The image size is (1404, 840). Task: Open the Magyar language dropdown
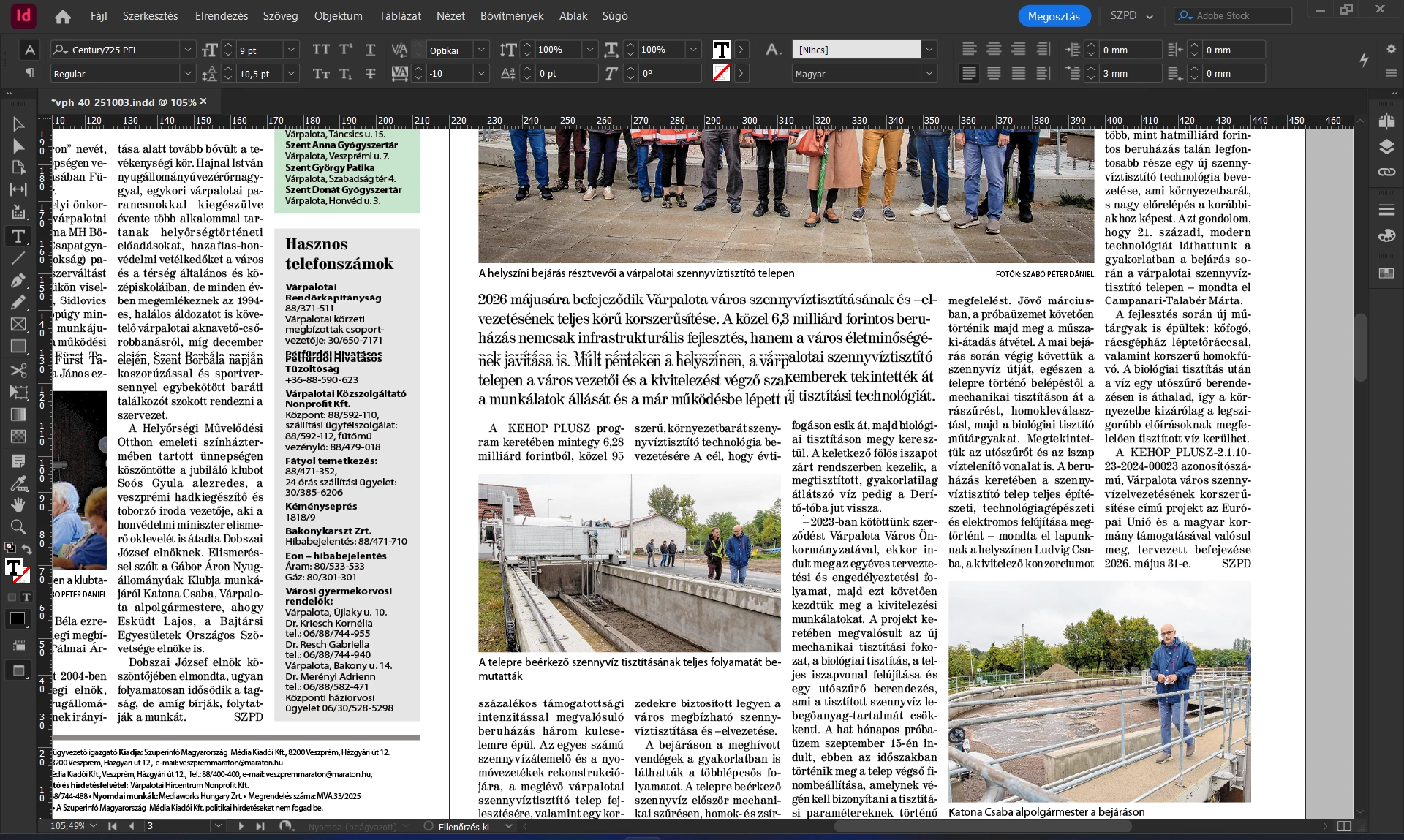point(929,74)
